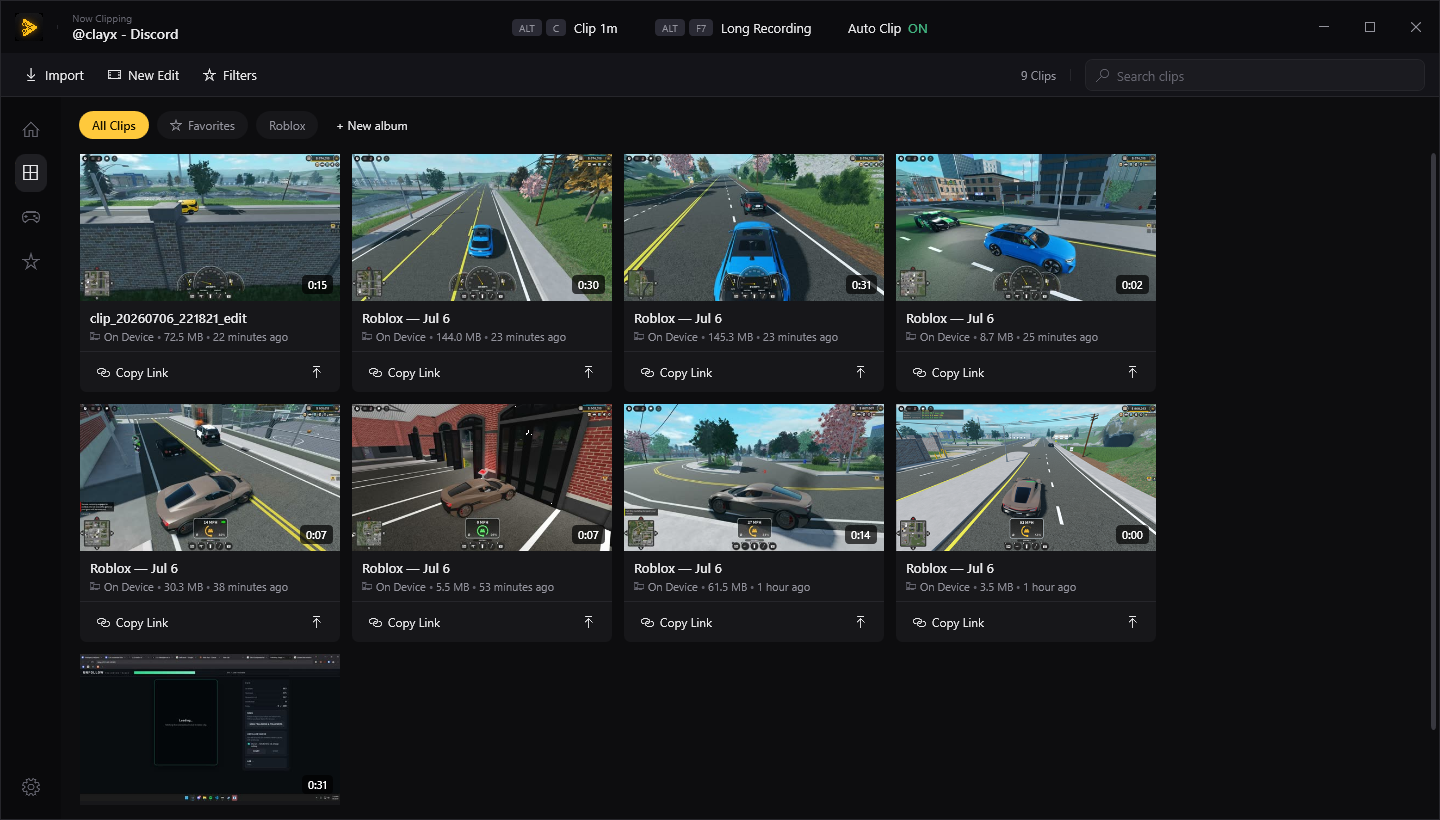Screen dimensions: 1440x820
Task: Click folder icon beside 61.5 MB clip info
Action: [639, 587]
